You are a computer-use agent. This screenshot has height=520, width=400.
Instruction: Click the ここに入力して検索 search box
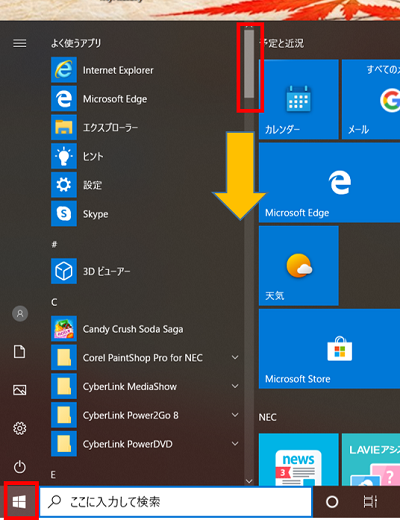click(176, 502)
